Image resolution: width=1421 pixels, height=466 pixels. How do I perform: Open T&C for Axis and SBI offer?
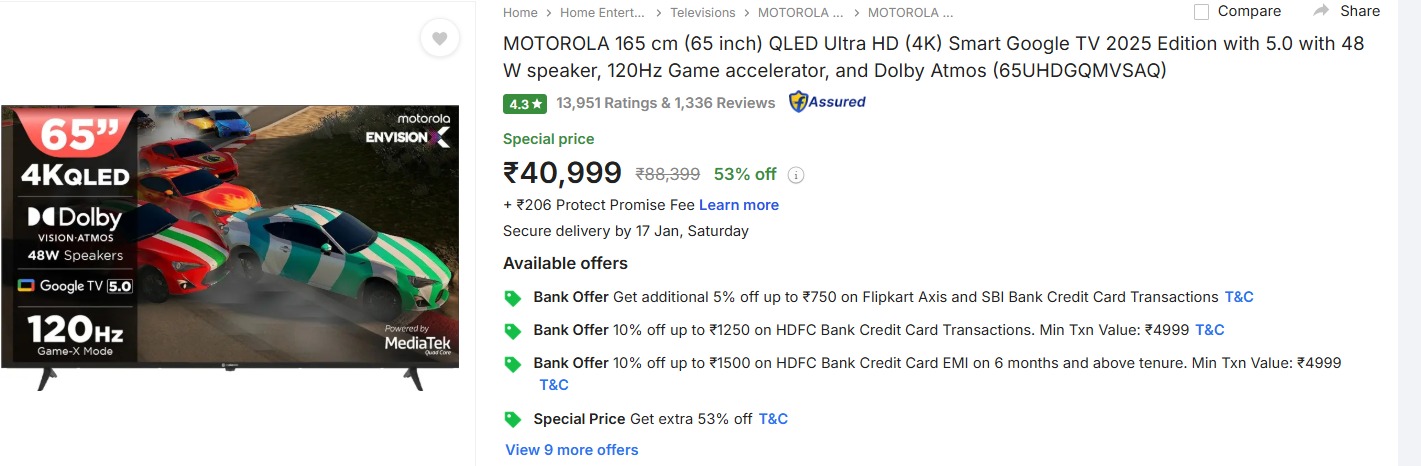[1239, 297]
